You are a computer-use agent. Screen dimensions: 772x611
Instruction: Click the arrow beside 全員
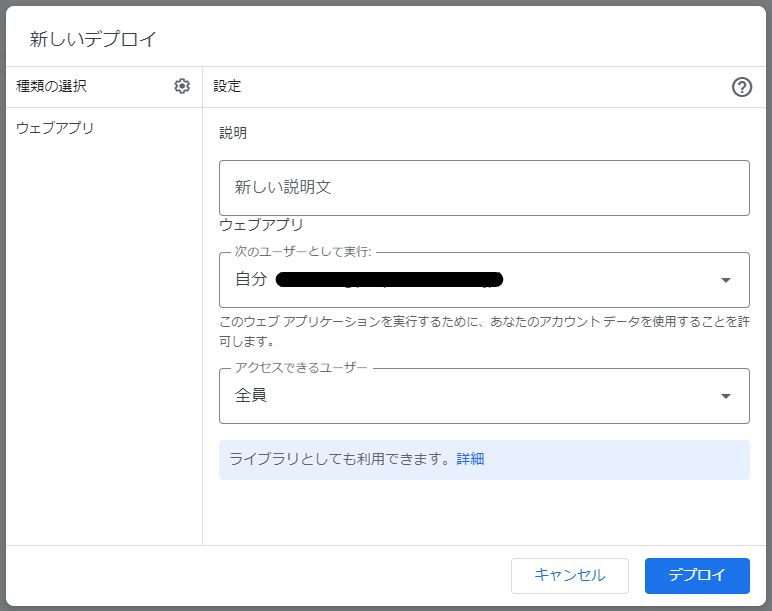coord(725,396)
